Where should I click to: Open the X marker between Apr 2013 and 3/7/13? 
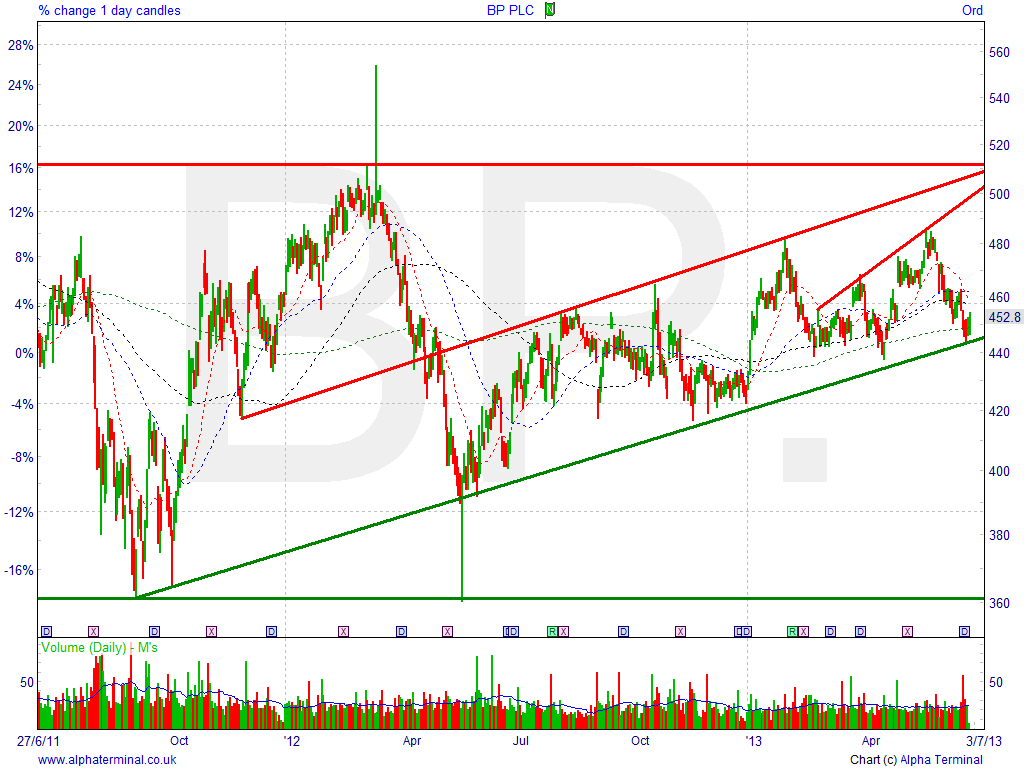click(907, 632)
